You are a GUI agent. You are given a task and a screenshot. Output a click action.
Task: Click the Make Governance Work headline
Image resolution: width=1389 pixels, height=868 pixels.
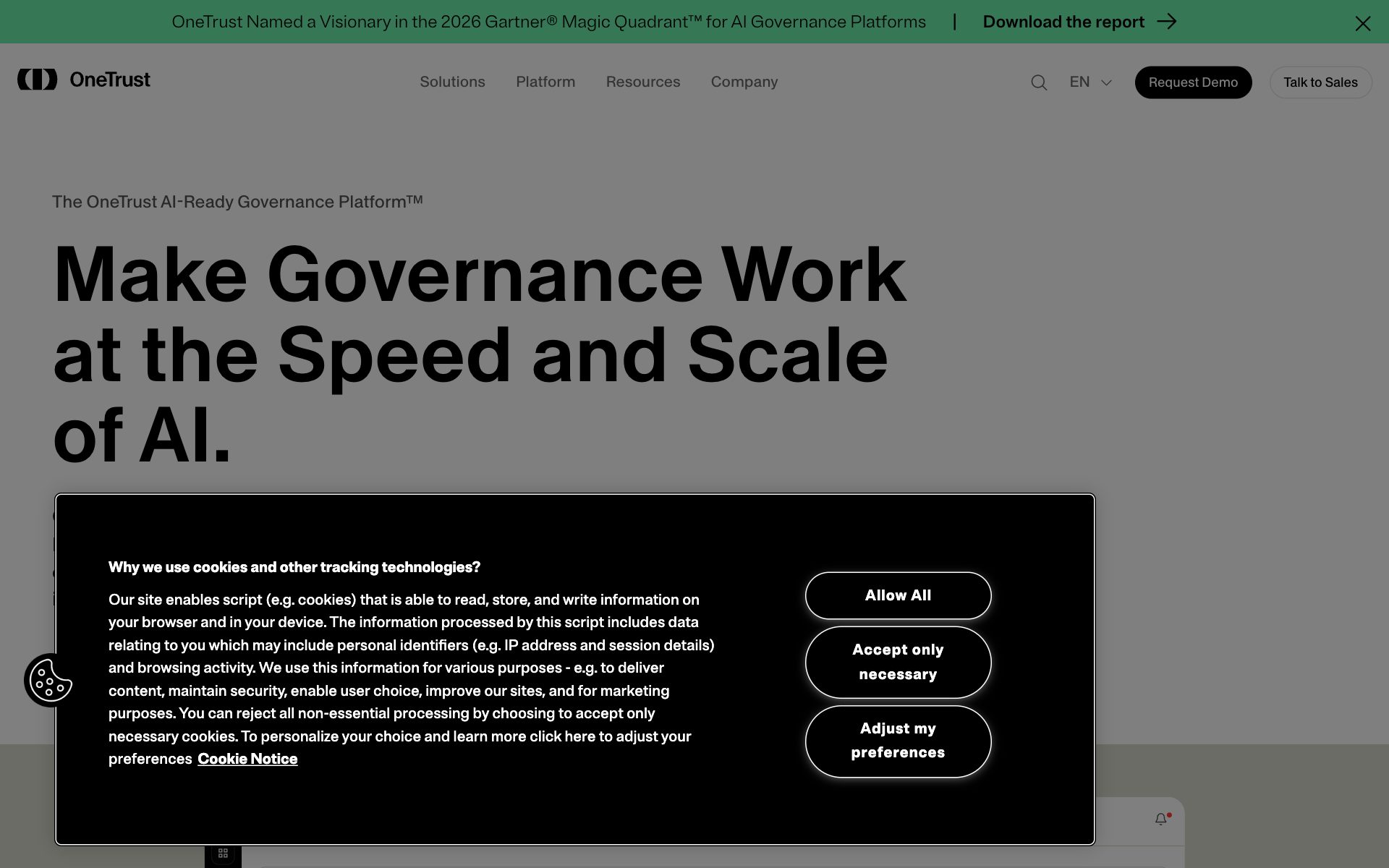tap(480, 354)
